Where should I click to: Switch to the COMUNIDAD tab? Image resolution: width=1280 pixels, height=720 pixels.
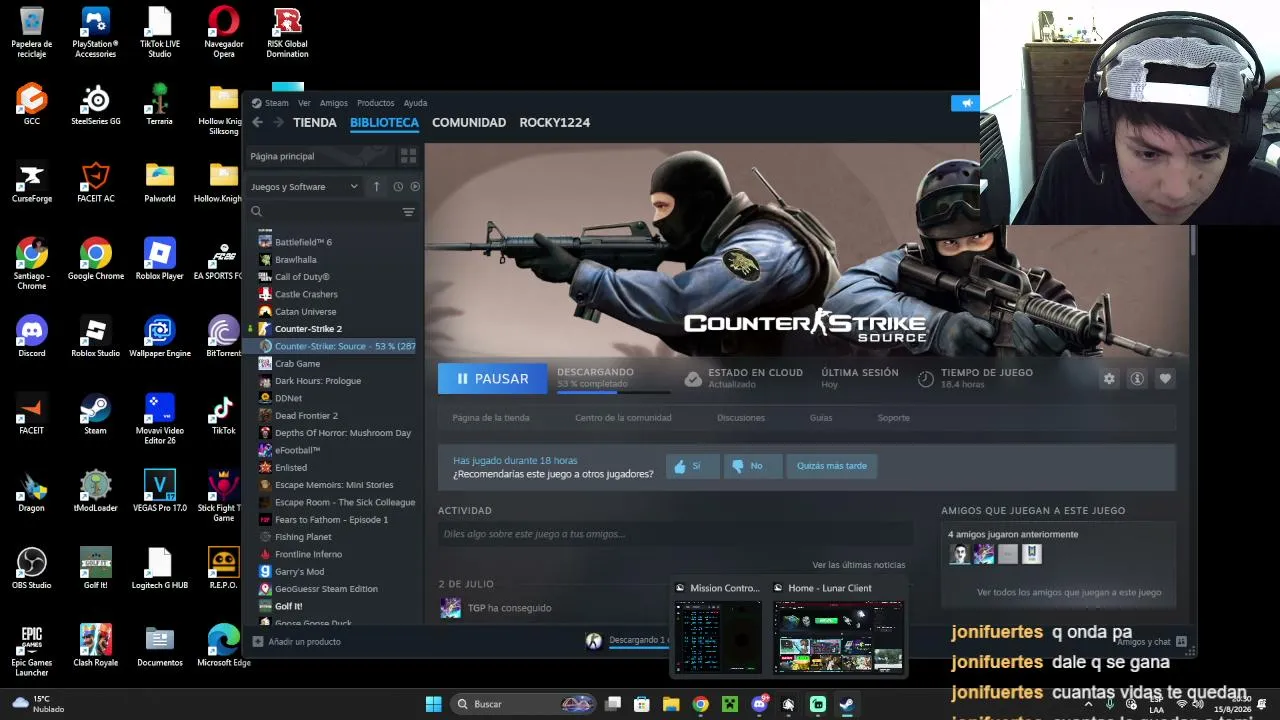pyautogui.click(x=469, y=123)
